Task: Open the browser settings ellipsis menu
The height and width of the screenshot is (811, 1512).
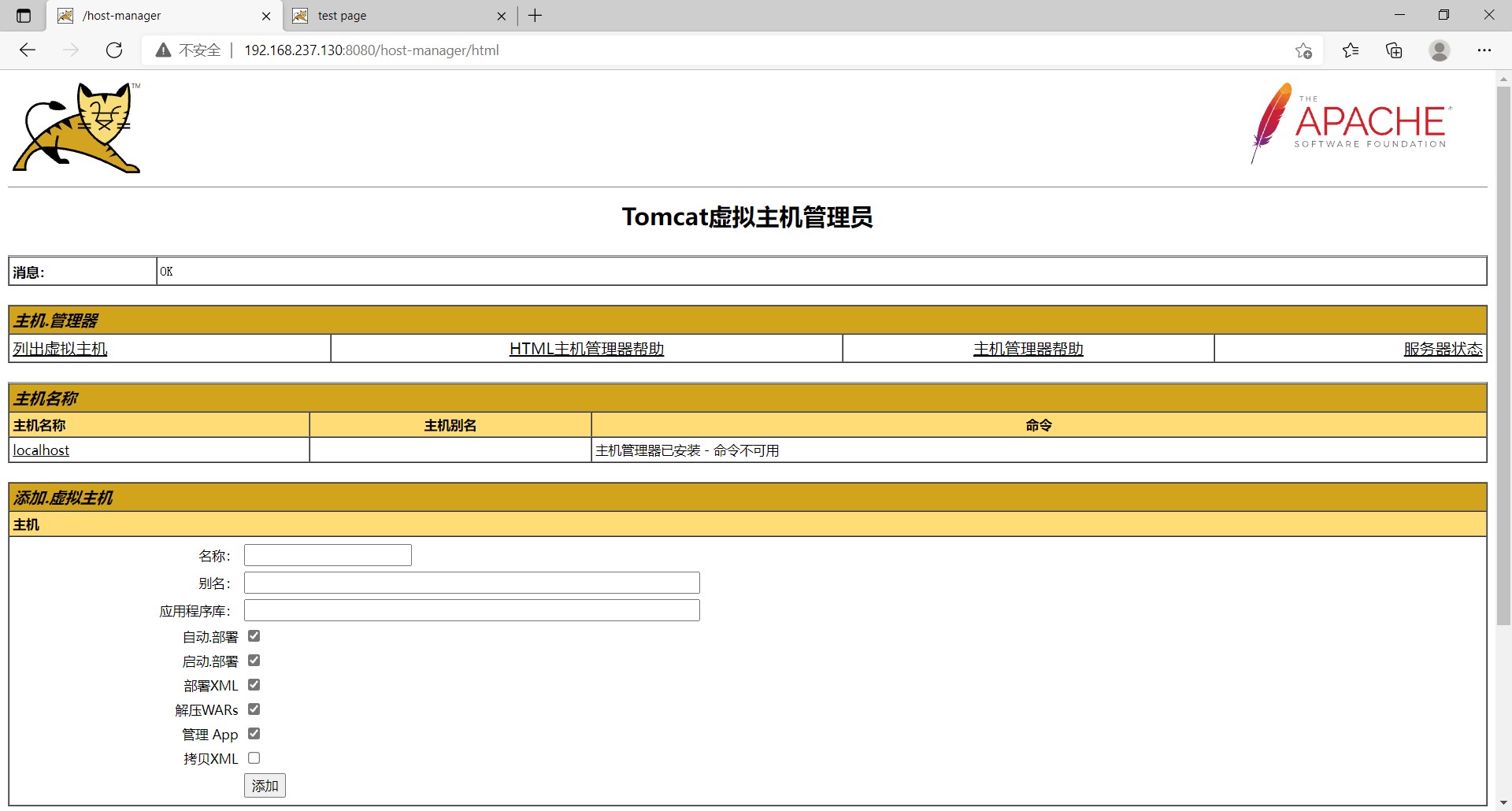Action: coord(1484,50)
